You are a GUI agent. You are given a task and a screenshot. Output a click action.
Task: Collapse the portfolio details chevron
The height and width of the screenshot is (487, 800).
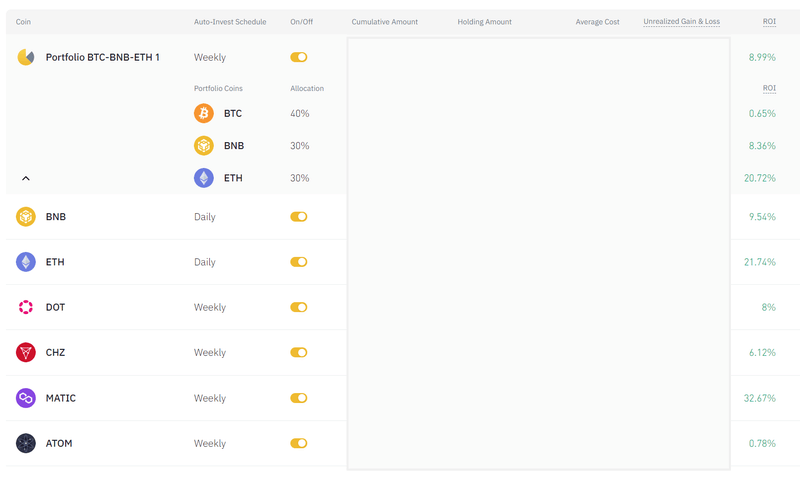point(26,178)
